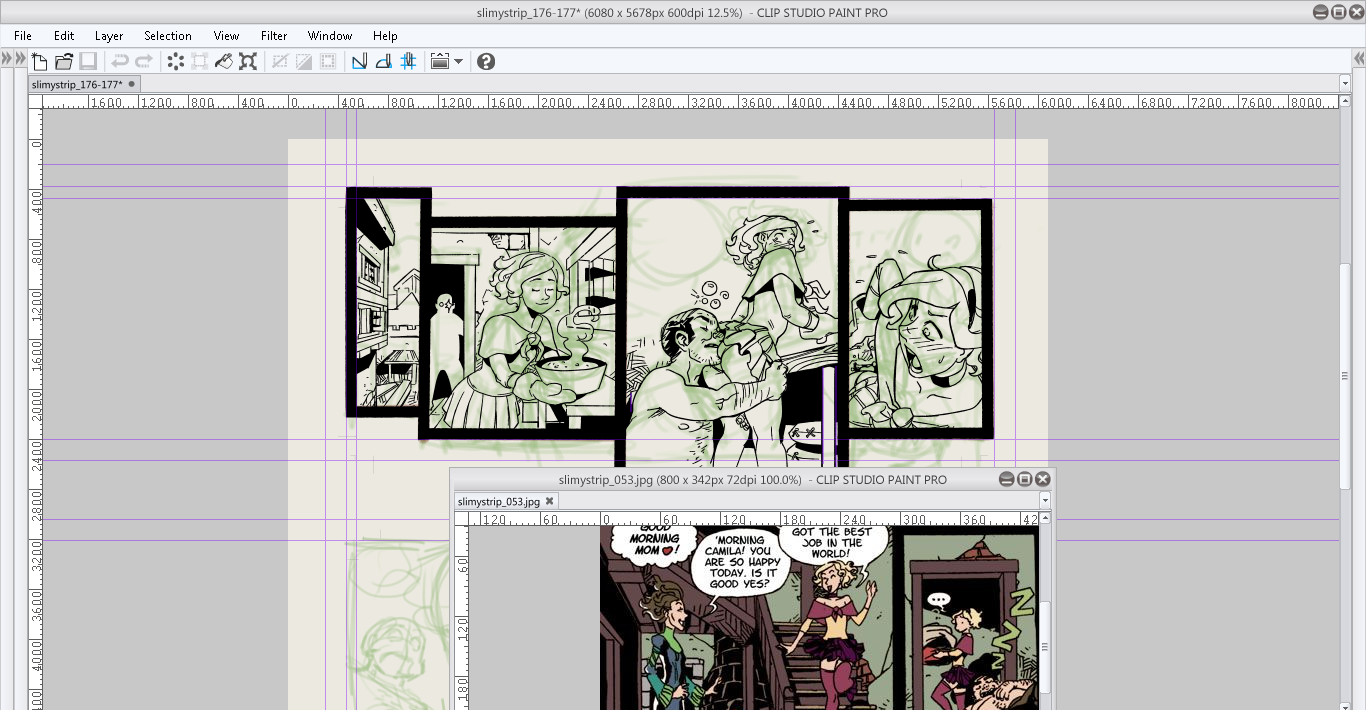This screenshot has height=710, width=1366.
Task: Minimize the main CLIP STUDIO PAINT window
Action: pyautogui.click(x=1321, y=12)
